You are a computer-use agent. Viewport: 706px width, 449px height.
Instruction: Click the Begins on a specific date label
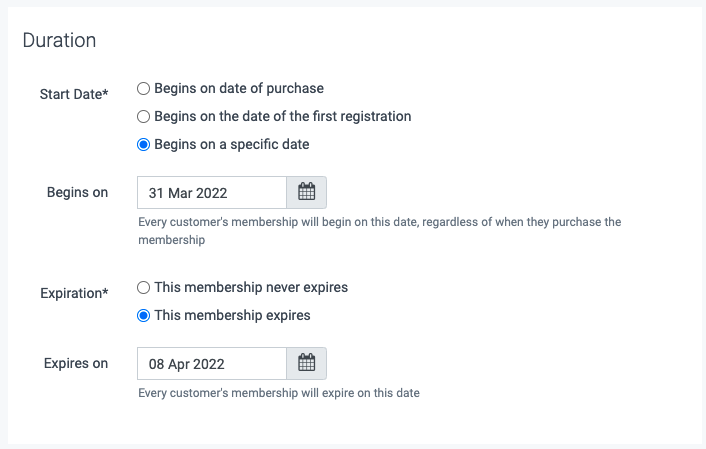tap(232, 144)
